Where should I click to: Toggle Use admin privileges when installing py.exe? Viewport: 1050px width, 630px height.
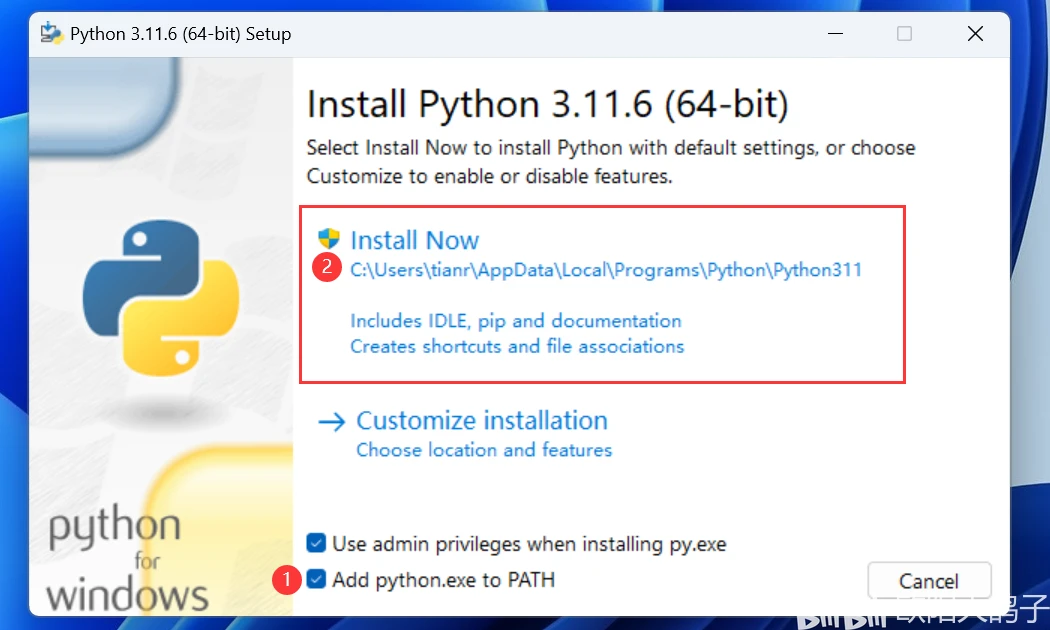[x=316, y=543]
